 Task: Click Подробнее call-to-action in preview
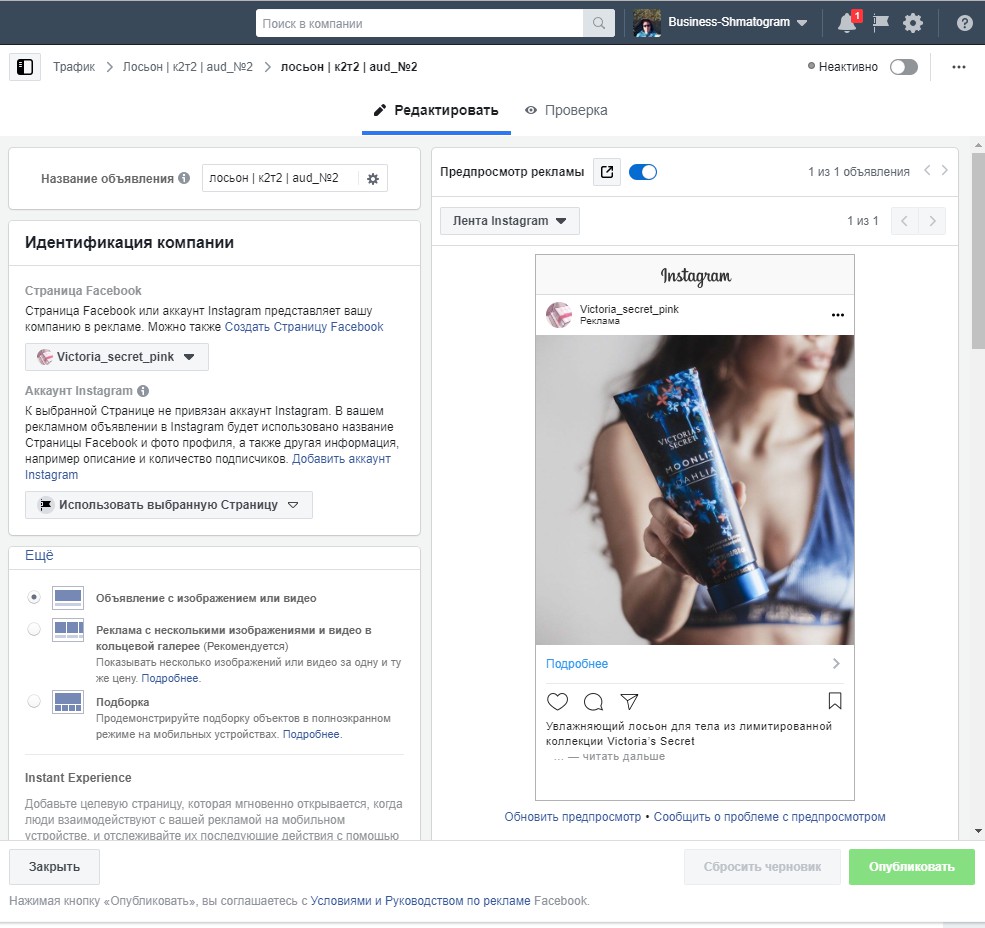click(577, 663)
